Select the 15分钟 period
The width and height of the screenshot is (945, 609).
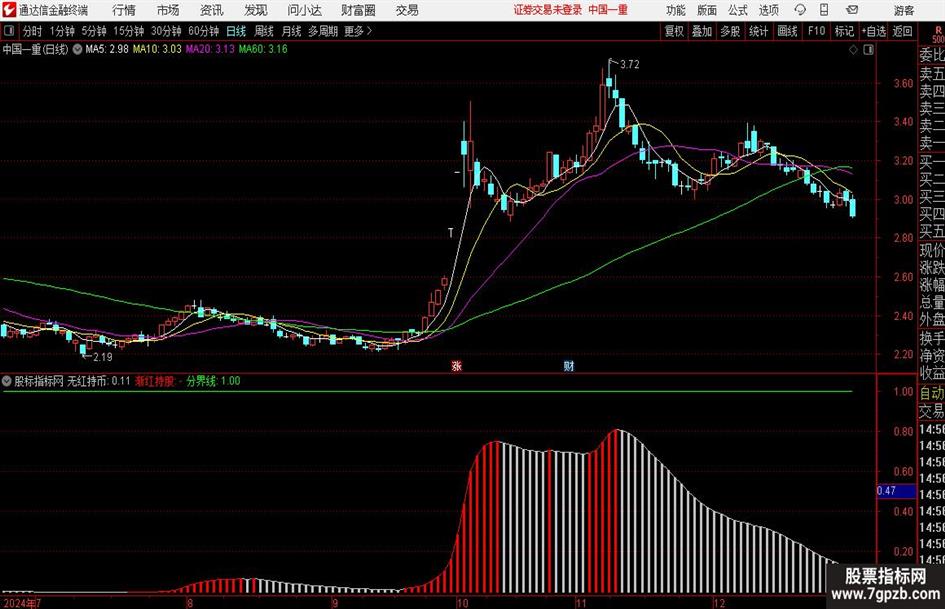click(x=128, y=31)
